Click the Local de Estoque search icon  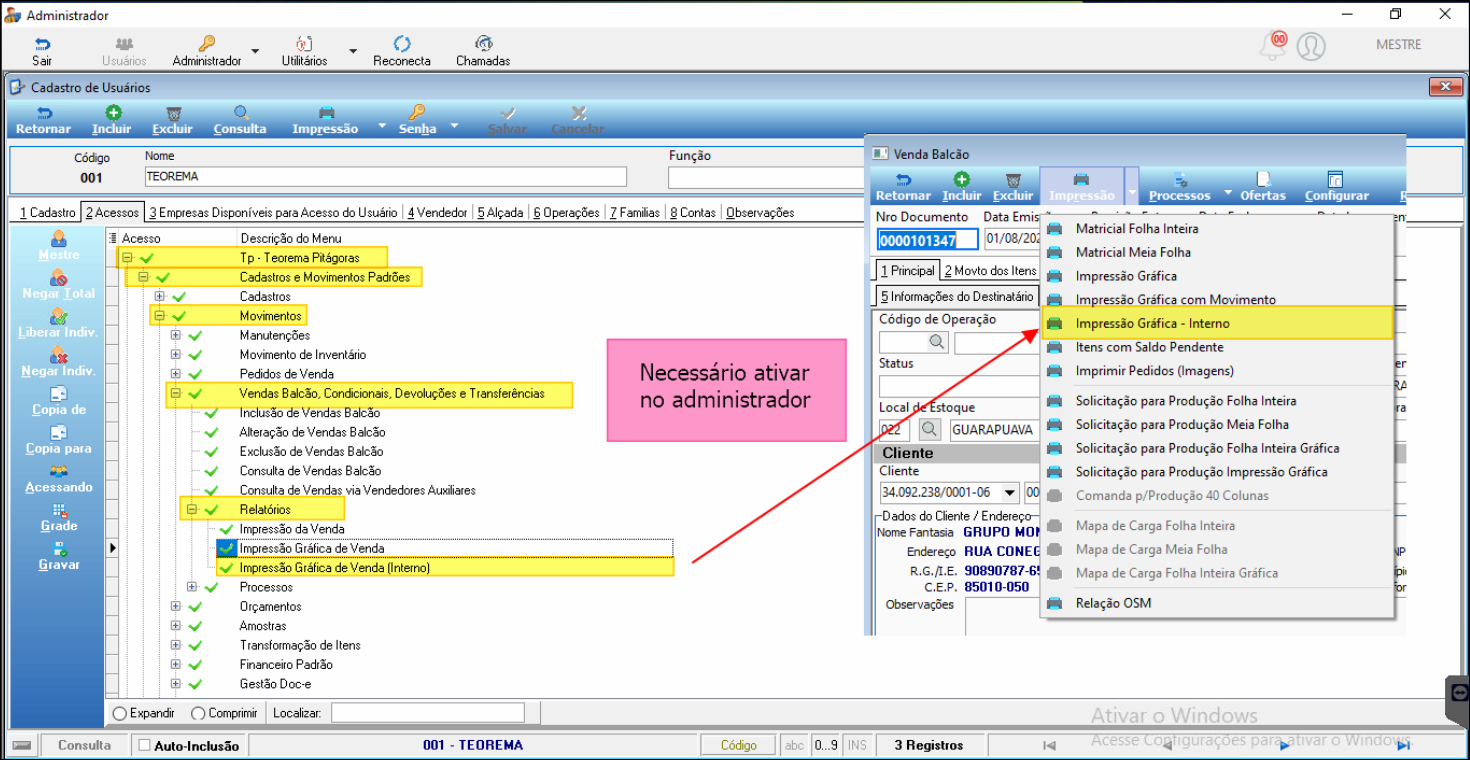(x=929, y=430)
